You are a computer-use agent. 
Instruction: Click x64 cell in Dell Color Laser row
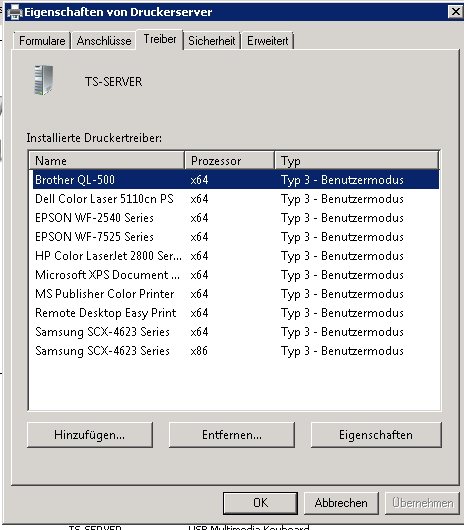(199, 199)
